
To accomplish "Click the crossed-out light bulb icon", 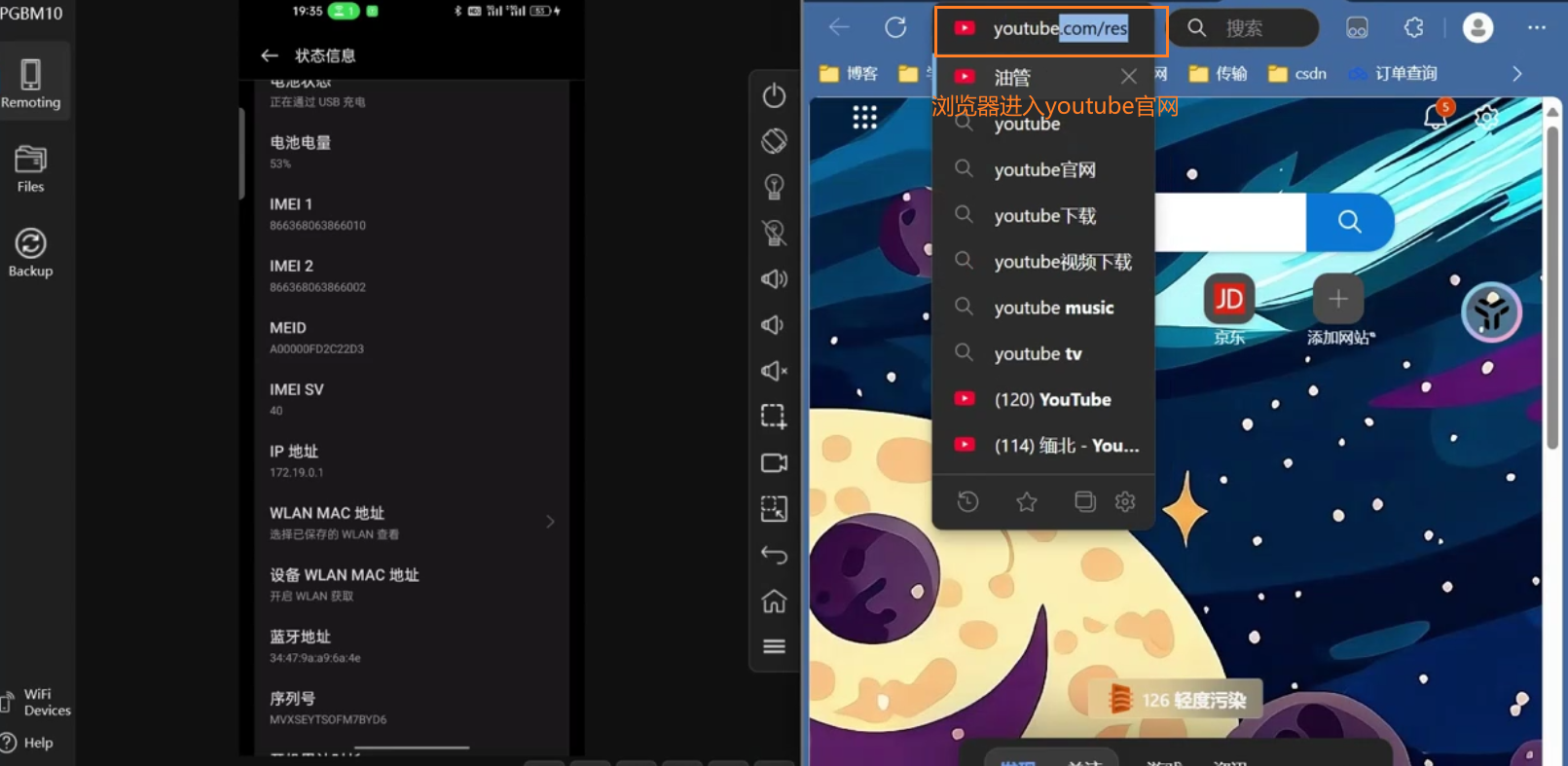I will pos(774,233).
